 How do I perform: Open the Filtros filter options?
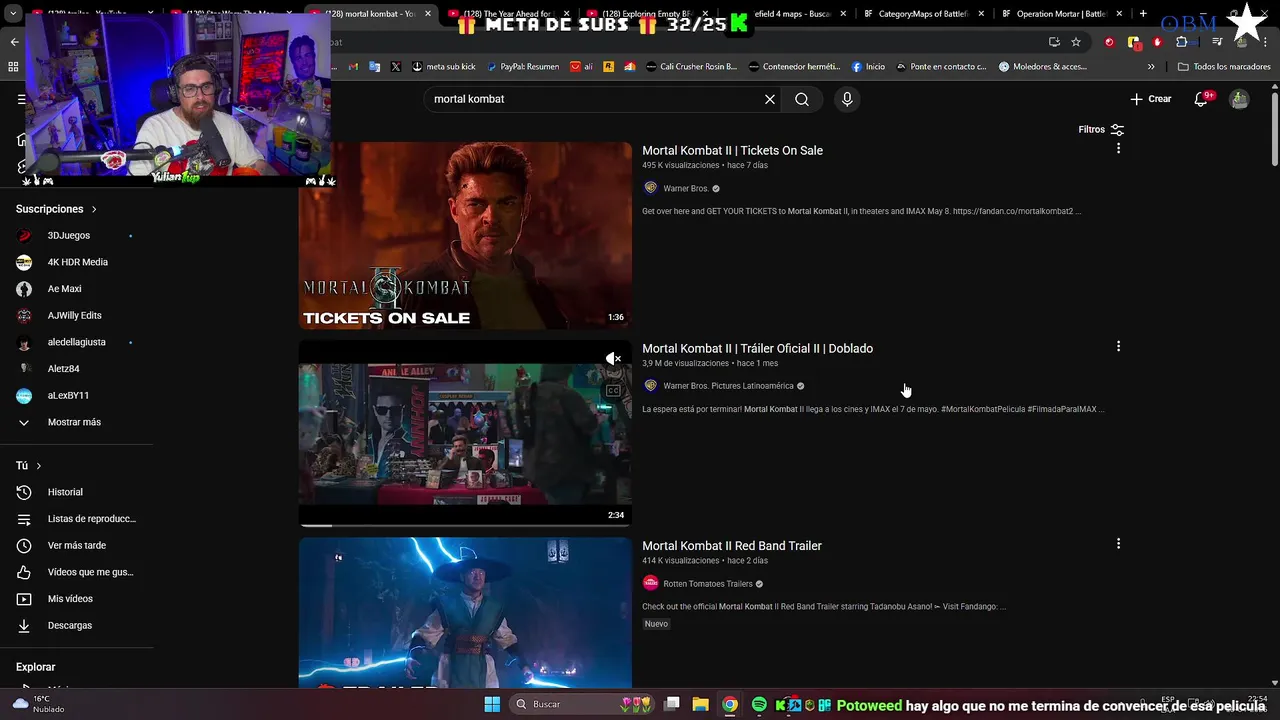click(1101, 129)
